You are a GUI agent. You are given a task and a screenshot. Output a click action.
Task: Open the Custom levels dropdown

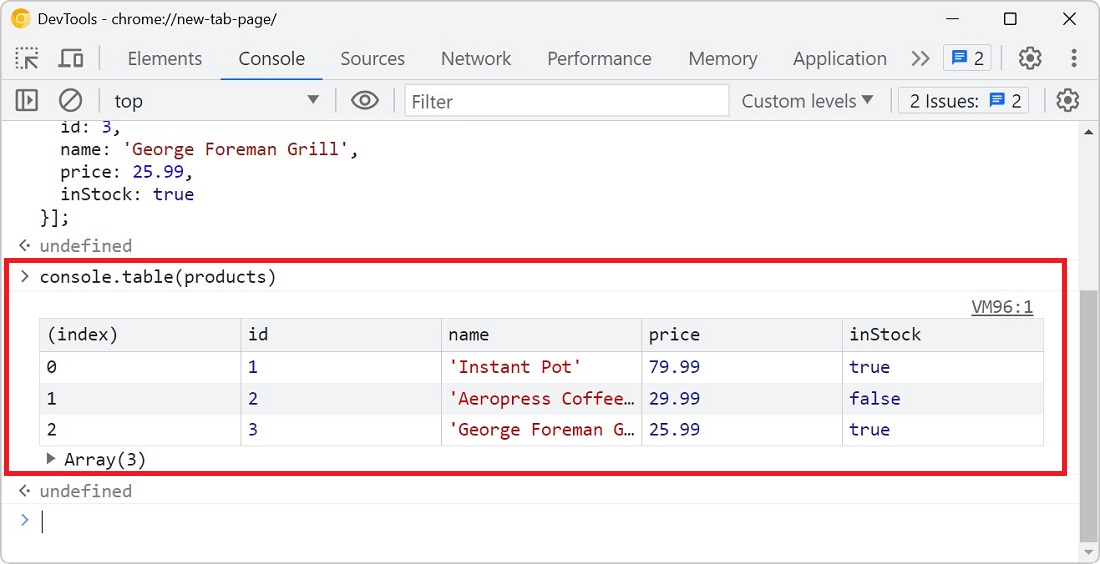coord(807,101)
